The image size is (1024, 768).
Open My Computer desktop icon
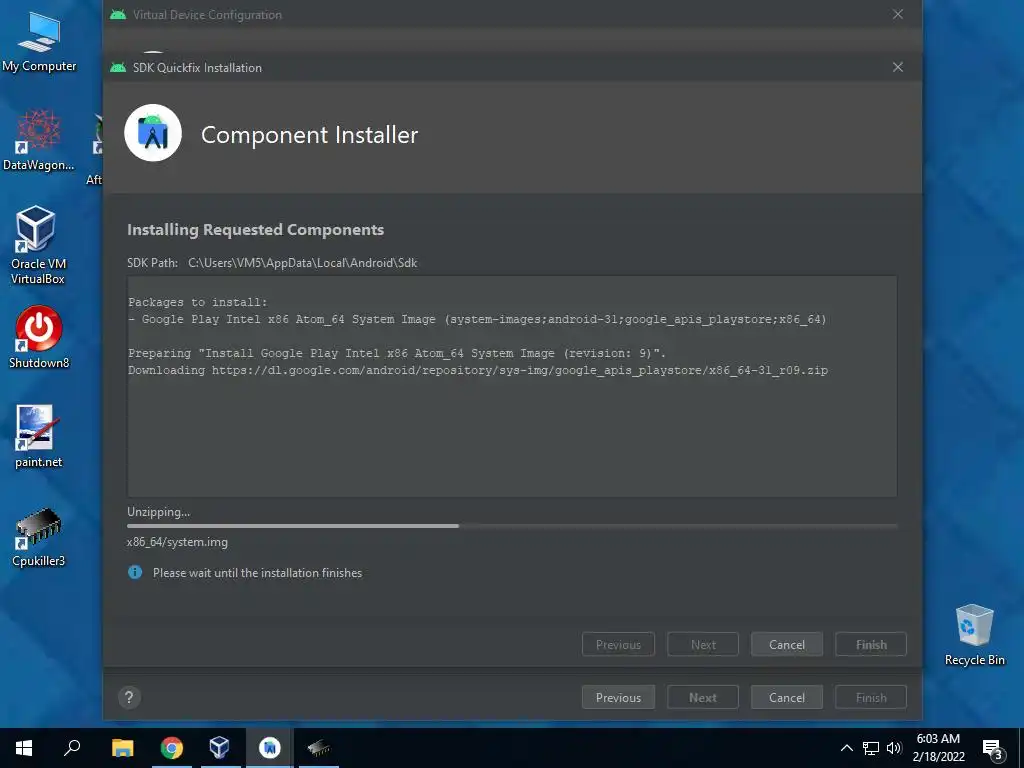(x=39, y=42)
